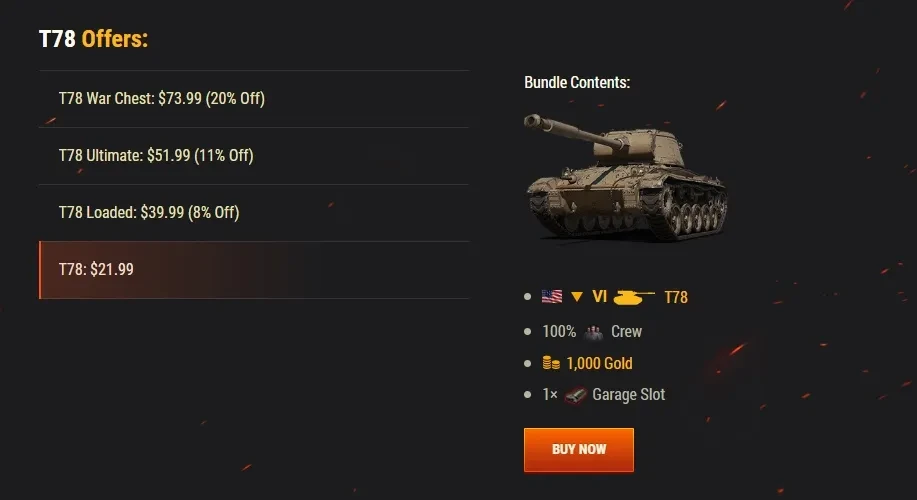Click the yellow premium triangle icon
This screenshot has width=917, height=500.
coord(577,297)
